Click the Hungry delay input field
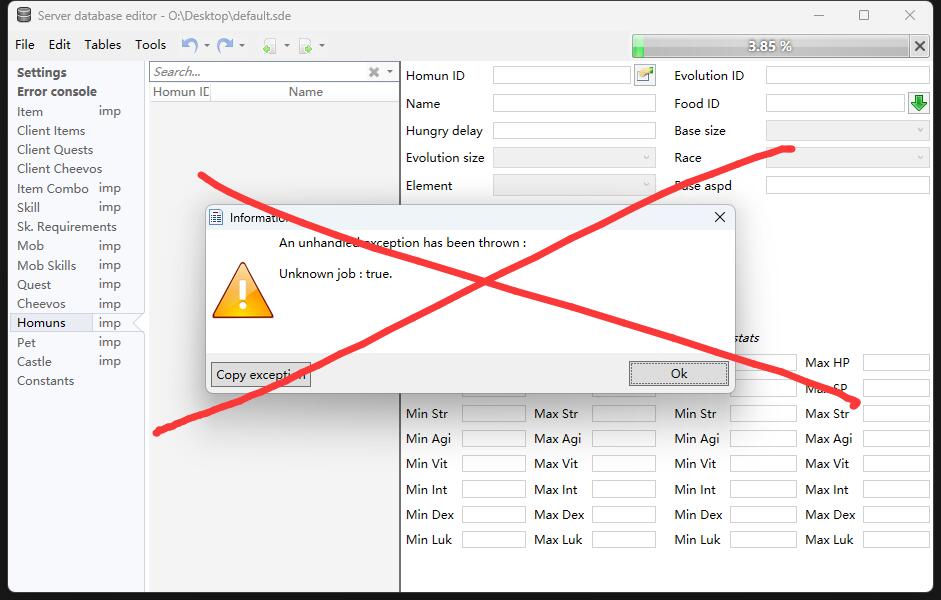 tap(574, 131)
